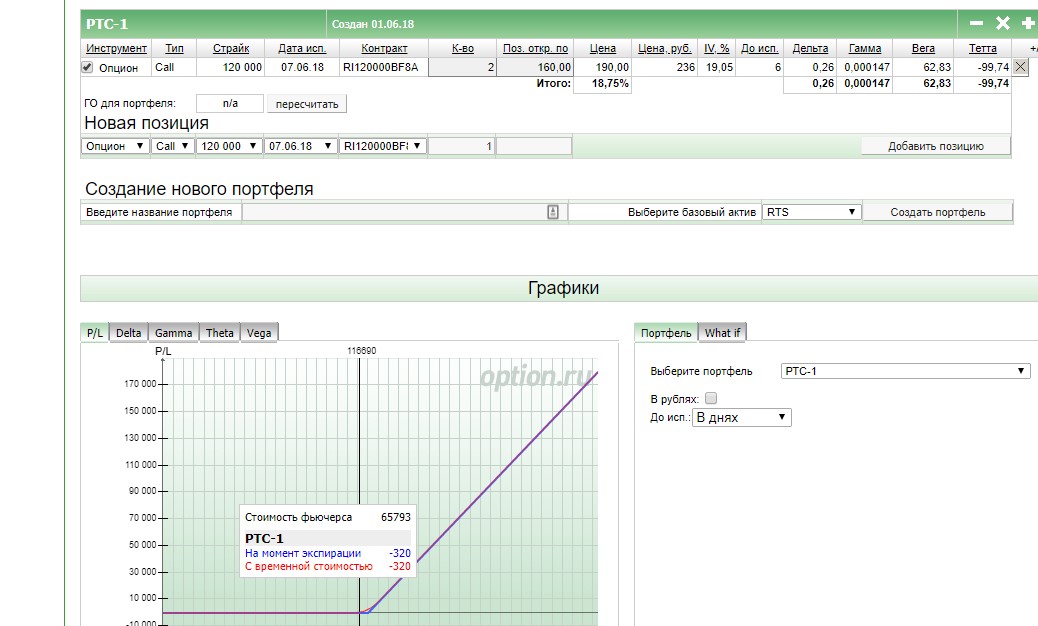Open the RI120000BF contract dropdown
This screenshot has height=626, width=1038.
383,146
